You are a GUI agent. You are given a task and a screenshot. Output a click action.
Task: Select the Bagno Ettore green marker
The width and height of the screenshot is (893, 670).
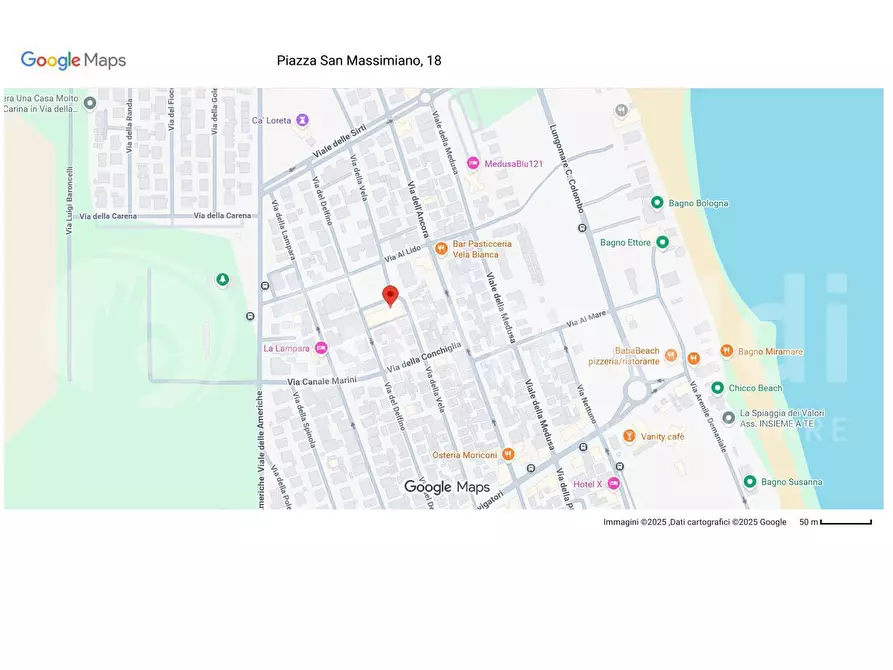click(x=662, y=242)
